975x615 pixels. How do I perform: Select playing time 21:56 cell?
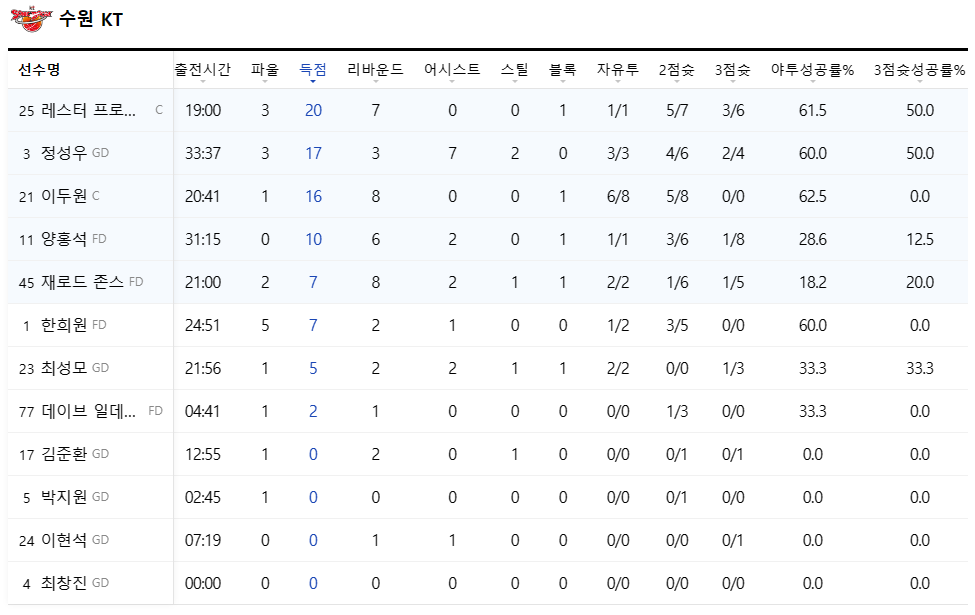[203, 368]
